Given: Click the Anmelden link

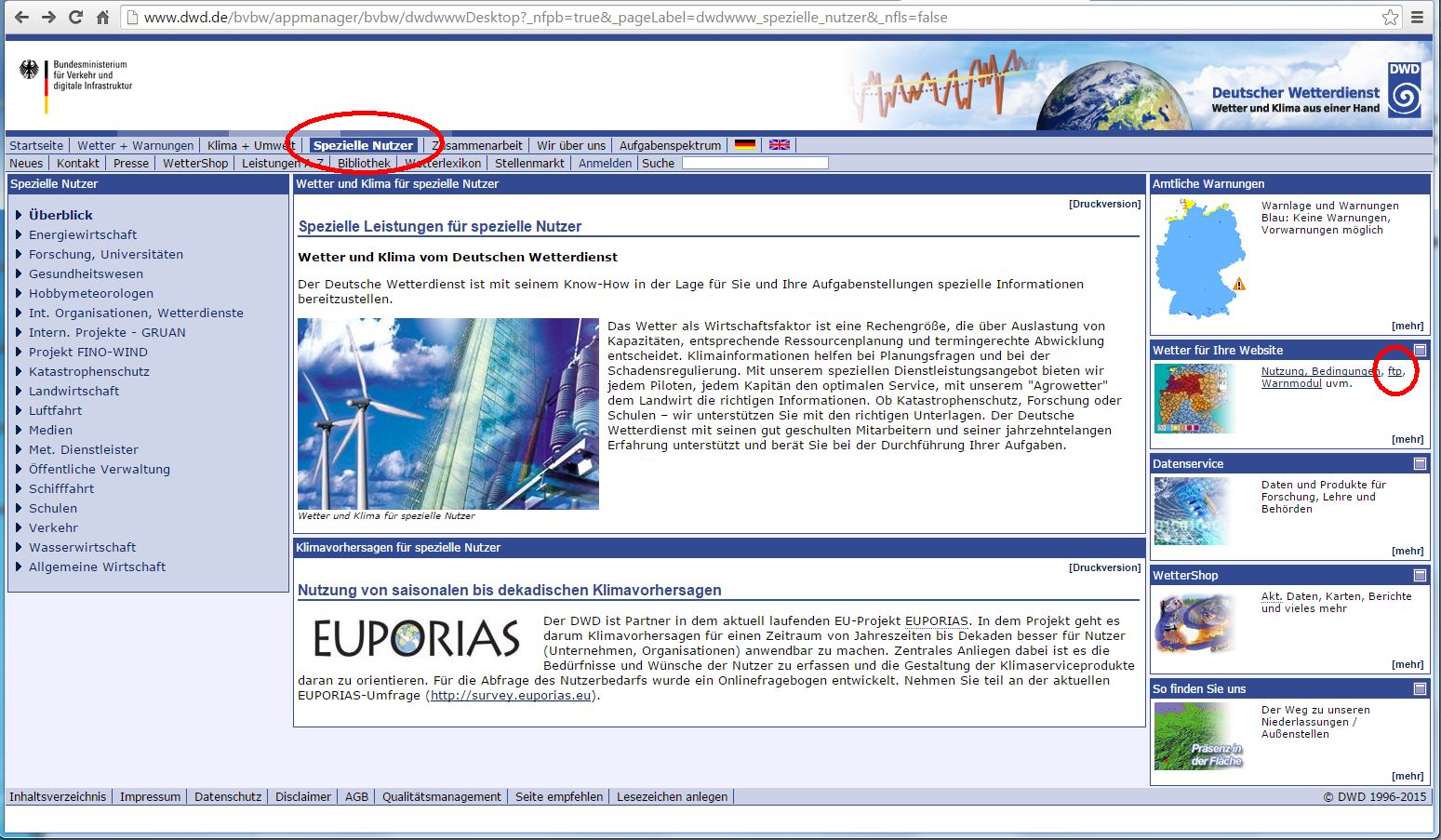Looking at the screenshot, I should pyautogui.click(x=605, y=163).
